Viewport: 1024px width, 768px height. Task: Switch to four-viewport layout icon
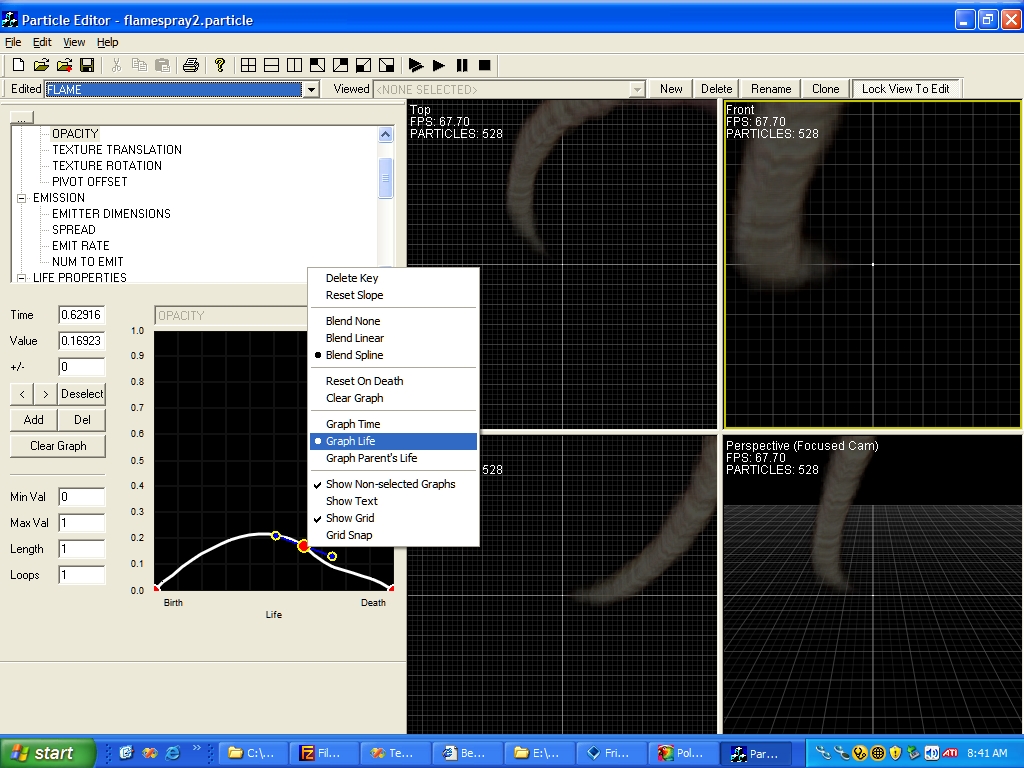point(248,65)
